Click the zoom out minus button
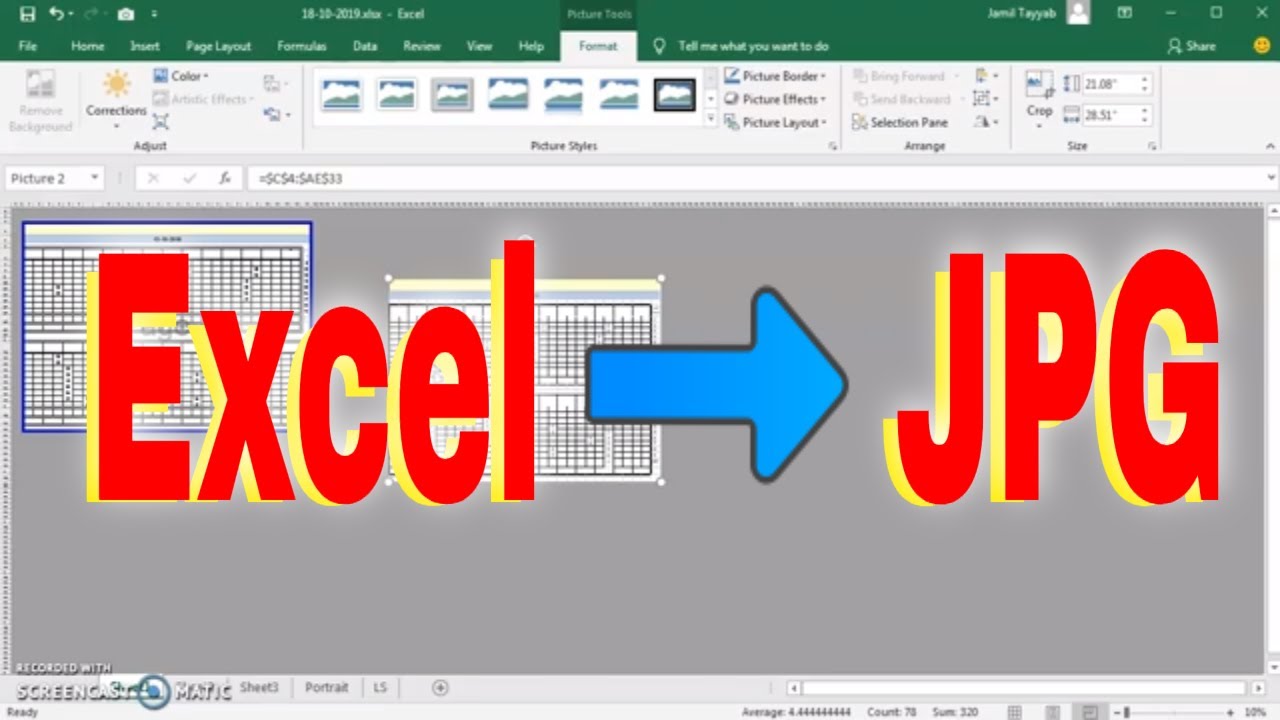This screenshot has width=1280, height=720. tap(1117, 712)
